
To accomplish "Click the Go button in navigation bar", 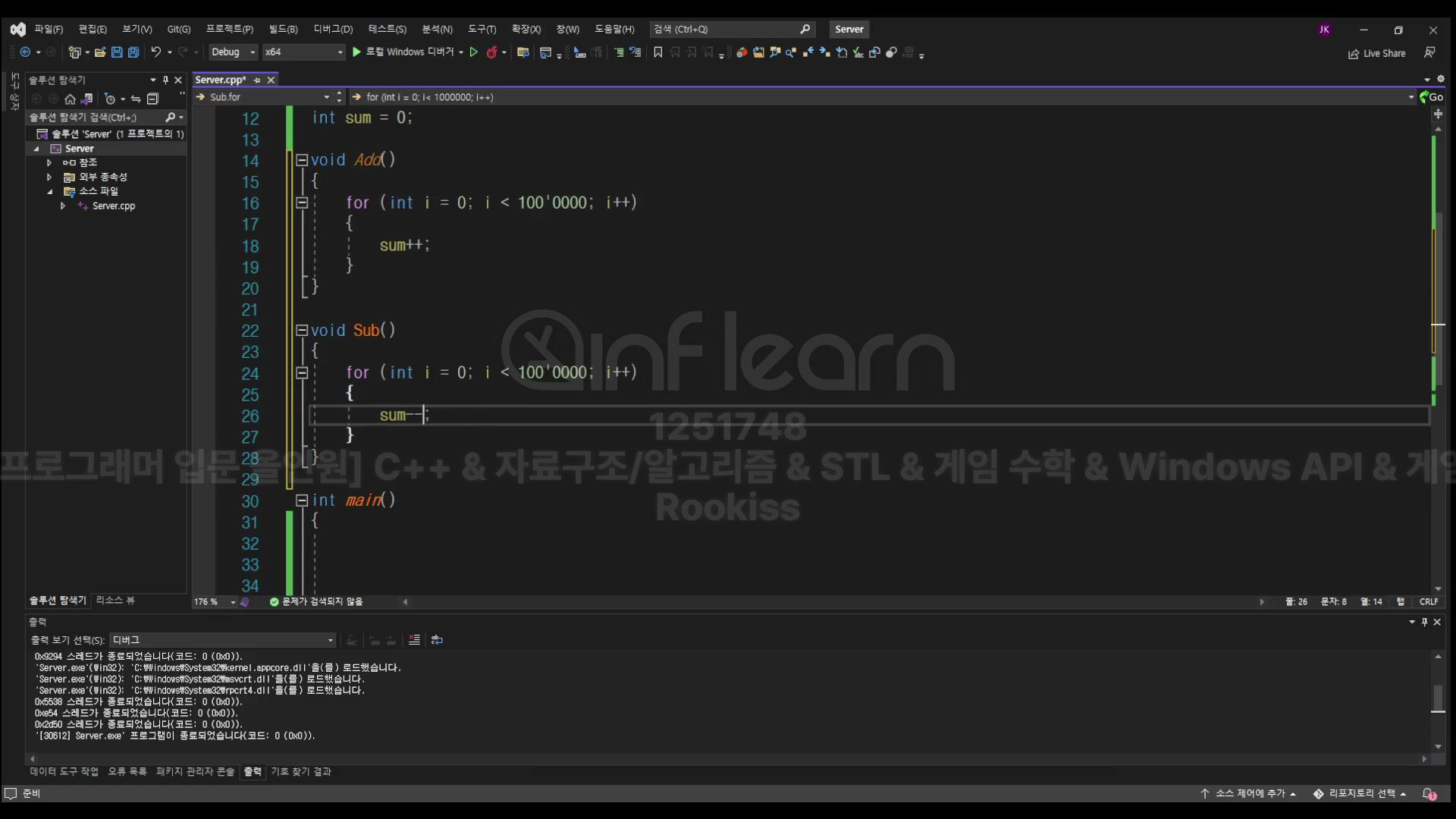I will pyautogui.click(x=1431, y=97).
